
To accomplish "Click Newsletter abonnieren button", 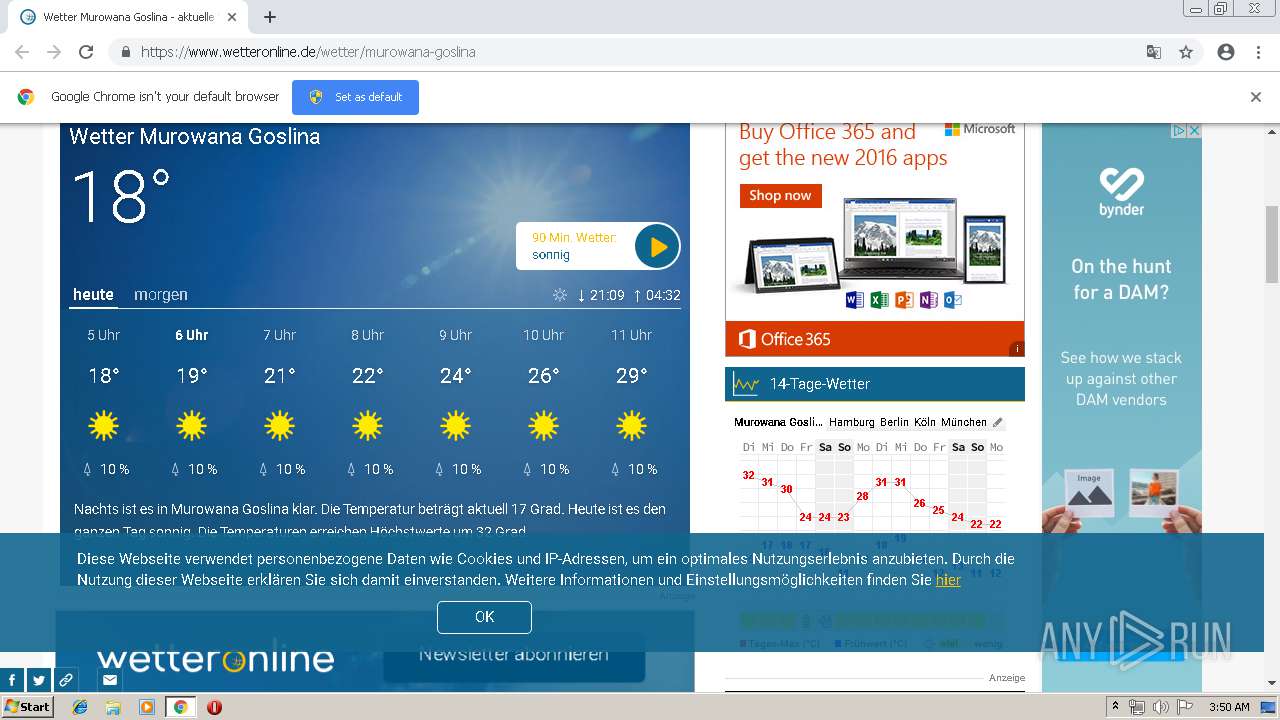I will coord(514,656).
